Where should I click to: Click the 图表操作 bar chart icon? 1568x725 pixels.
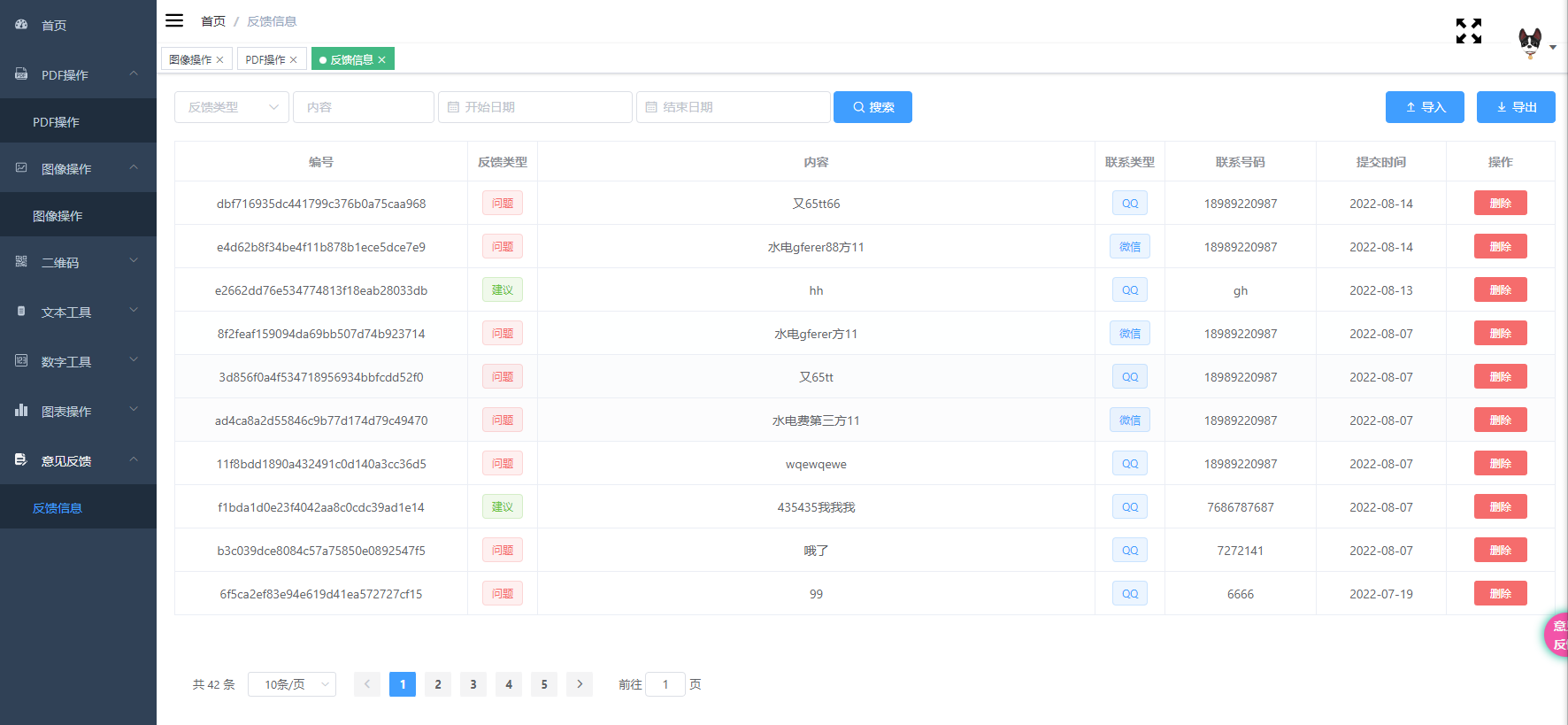[x=21, y=411]
